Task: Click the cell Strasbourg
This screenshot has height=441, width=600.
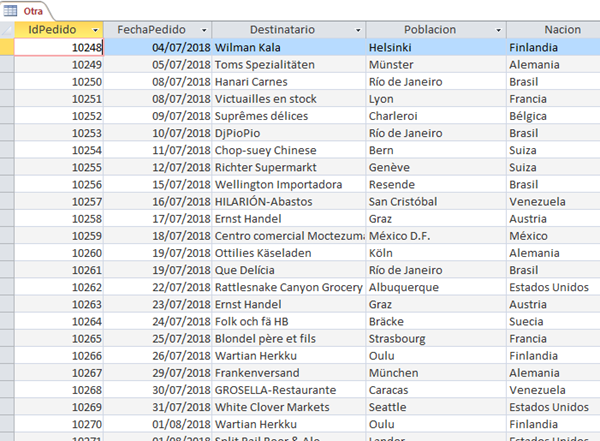Action: click(x=436, y=339)
